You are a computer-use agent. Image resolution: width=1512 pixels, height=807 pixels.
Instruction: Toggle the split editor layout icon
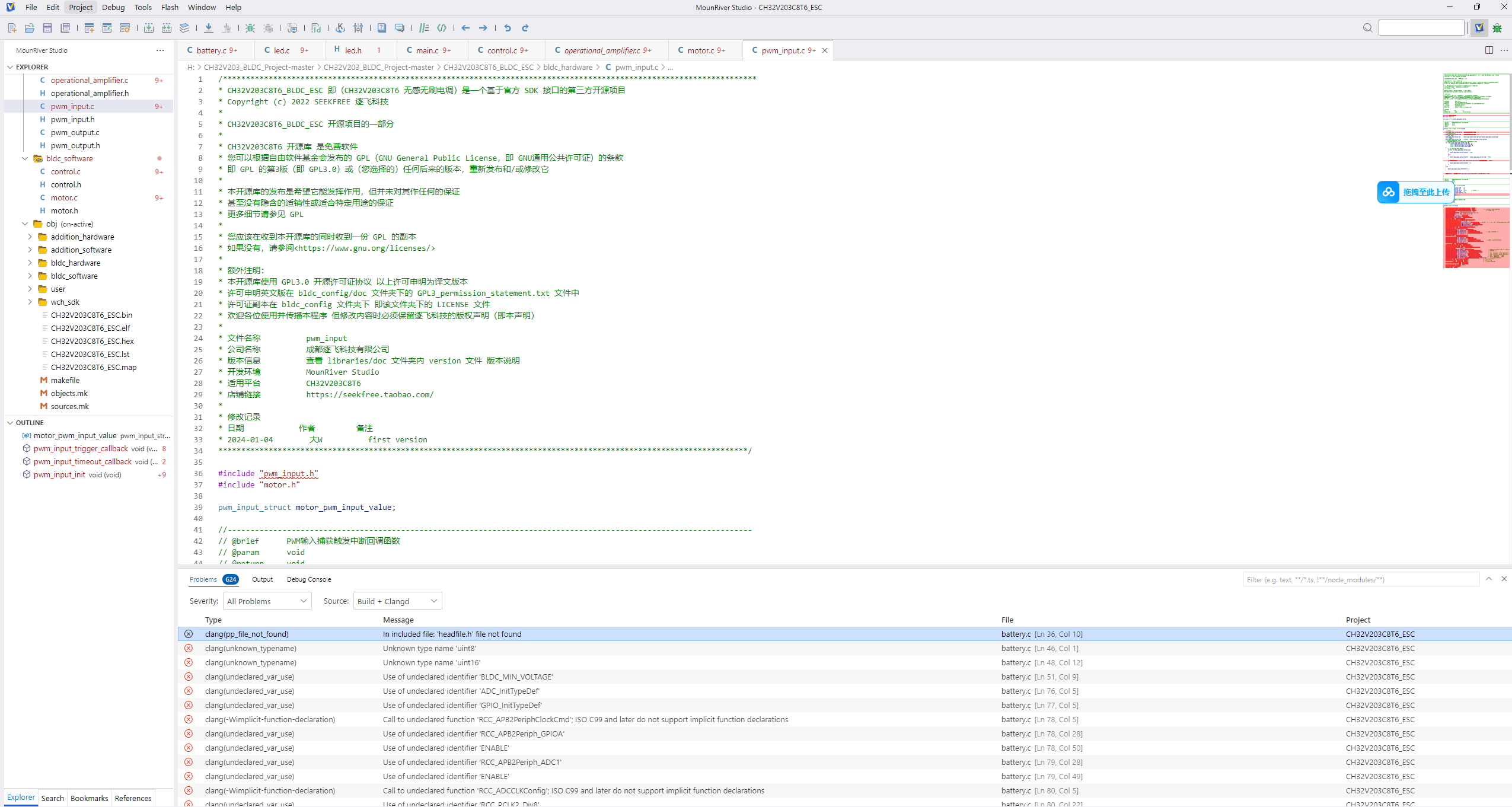pyautogui.click(x=1489, y=50)
